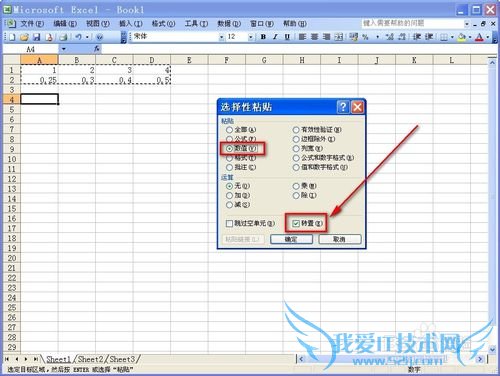Screen dimensions: 500x376
Task: Click the Excel document icon beside 文件 menu
Action: pos(11,23)
